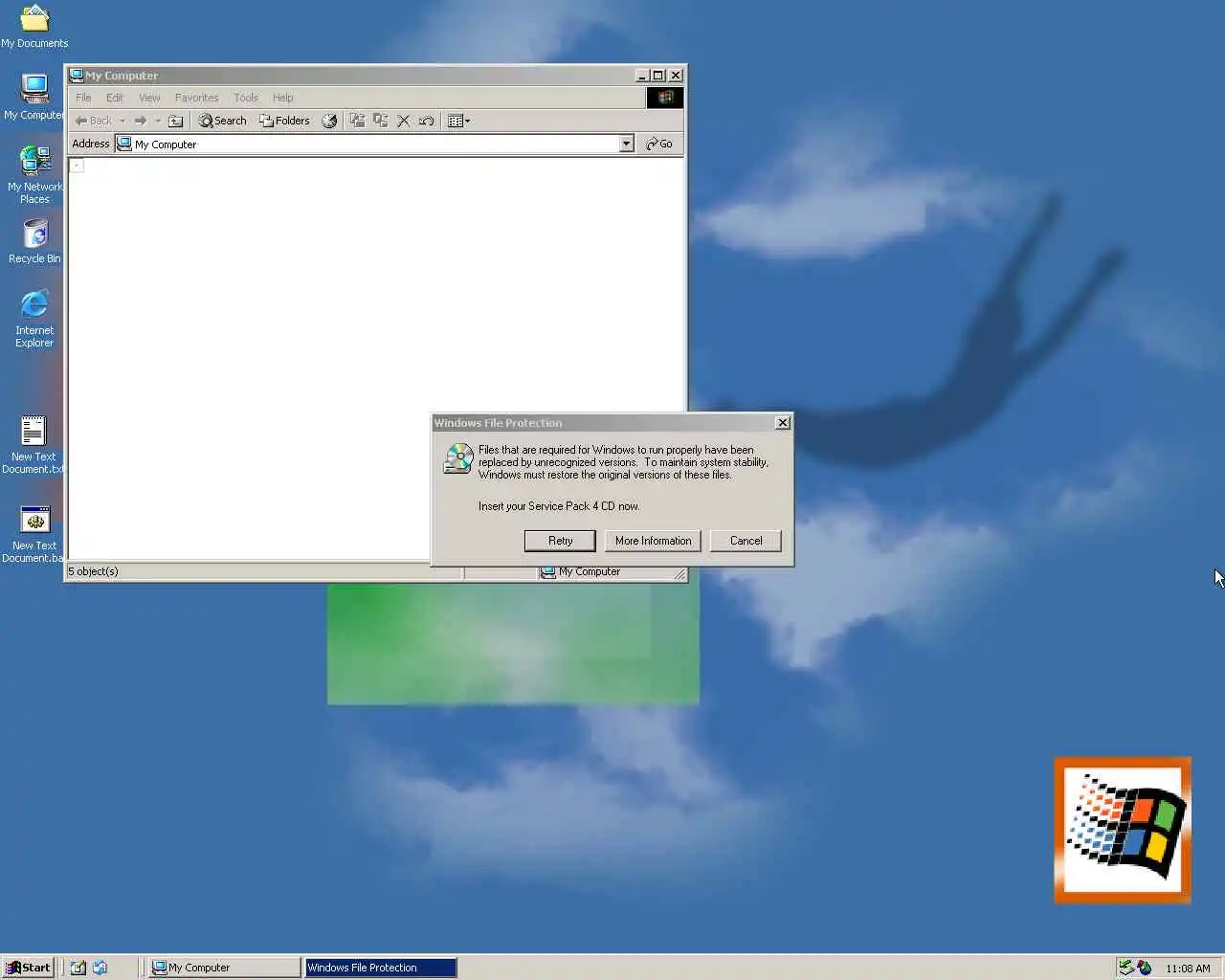Click Retry in Windows File Protection dialog
The height and width of the screenshot is (980, 1225).
[x=560, y=541]
